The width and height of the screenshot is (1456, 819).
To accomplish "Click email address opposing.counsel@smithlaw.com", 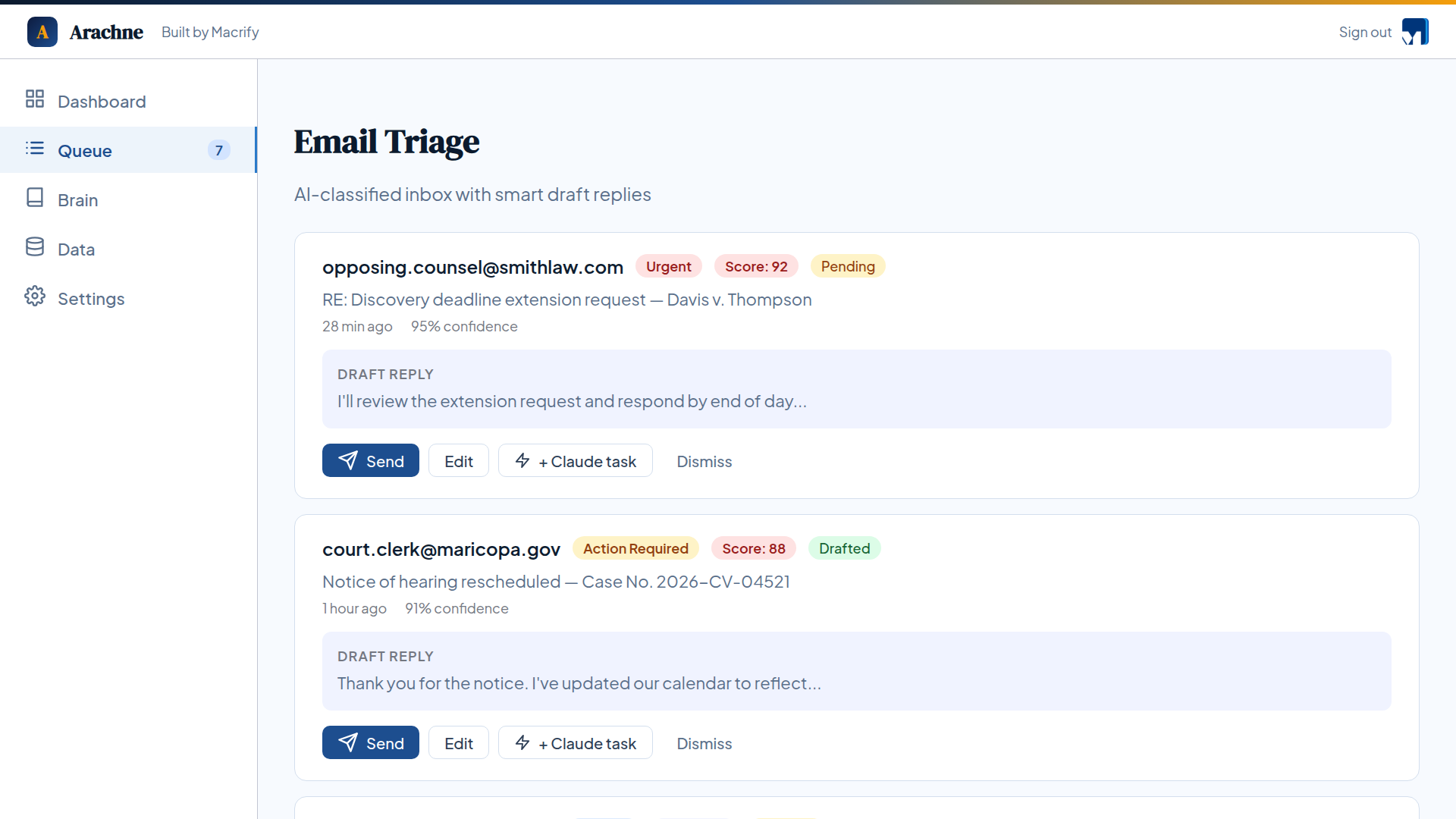I will (472, 267).
